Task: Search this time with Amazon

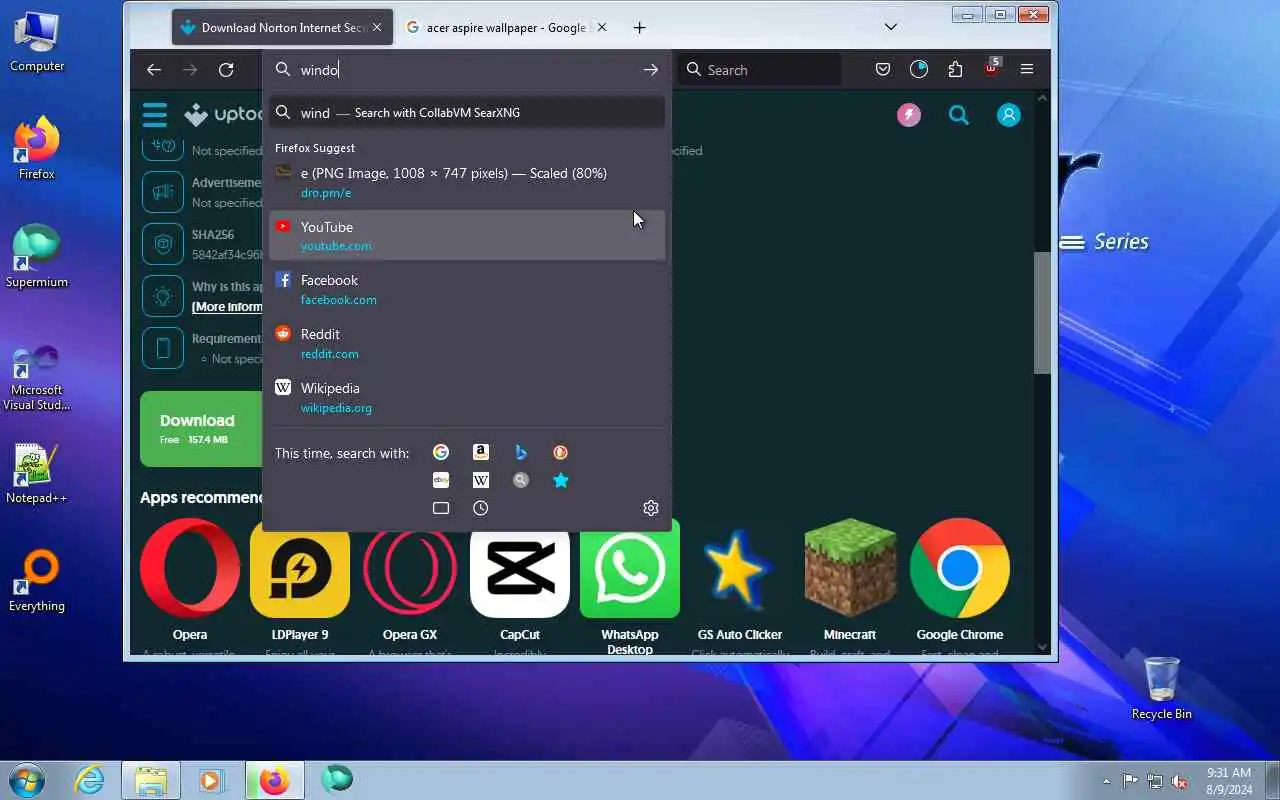Action: (x=481, y=453)
